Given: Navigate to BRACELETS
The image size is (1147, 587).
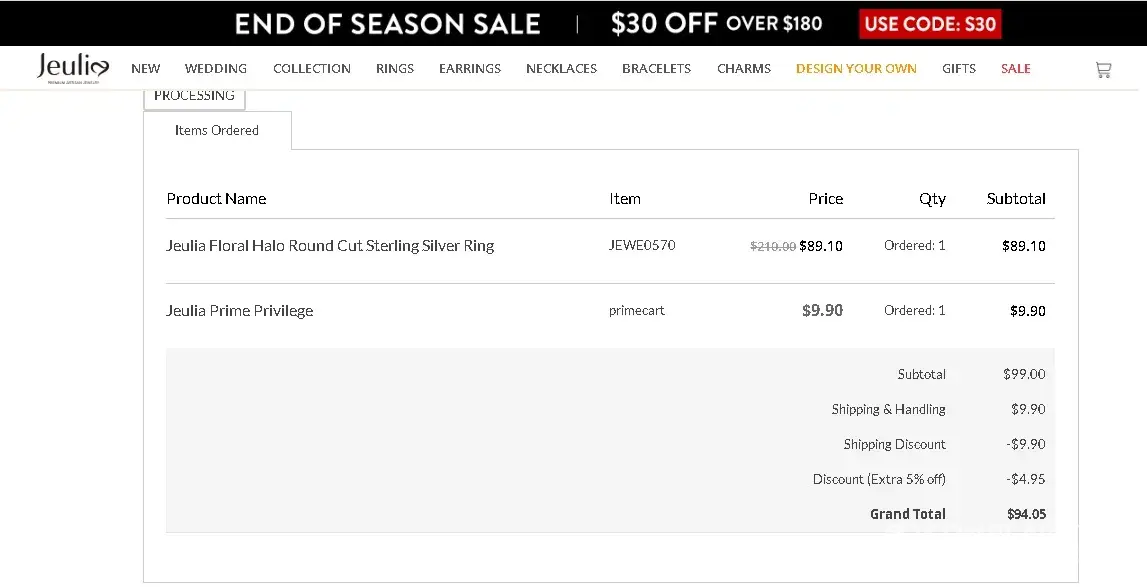Looking at the screenshot, I should (656, 69).
